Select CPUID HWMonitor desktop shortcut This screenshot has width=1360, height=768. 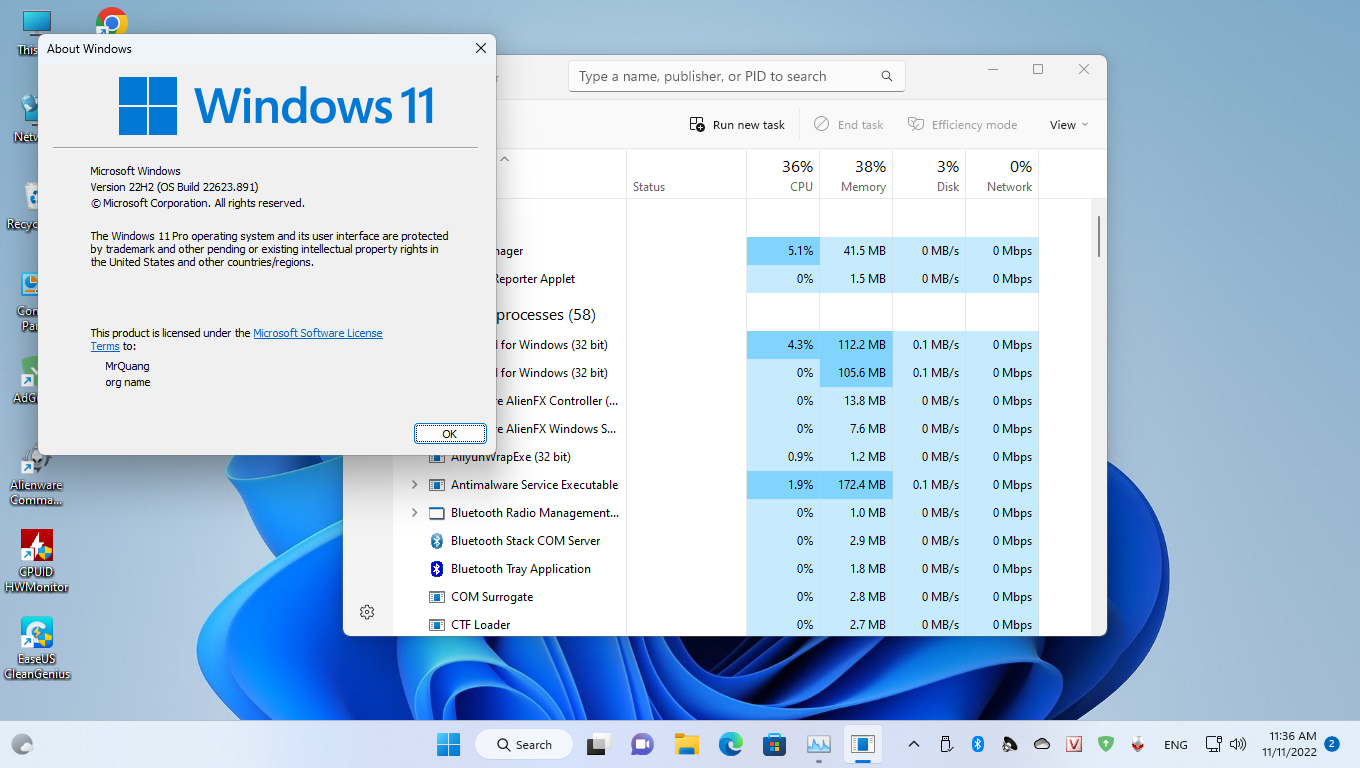pos(37,563)
